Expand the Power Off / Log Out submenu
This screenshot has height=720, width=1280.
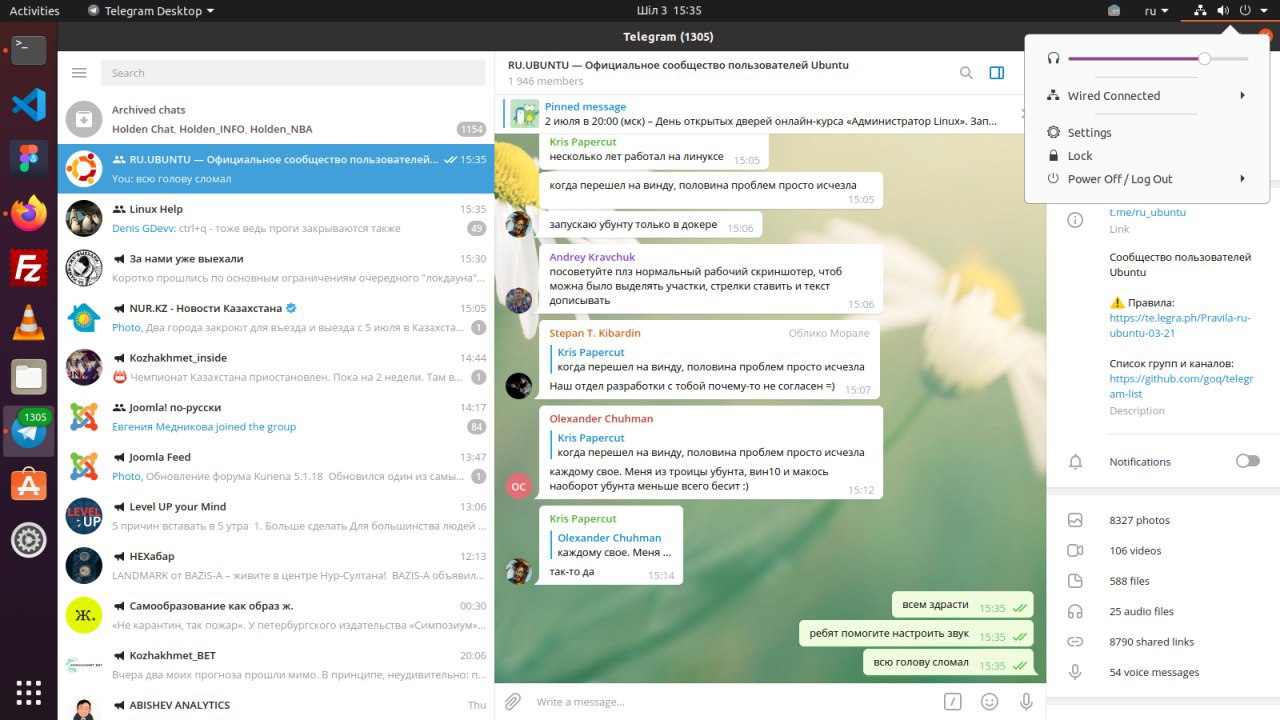[x=1147, y=179]
